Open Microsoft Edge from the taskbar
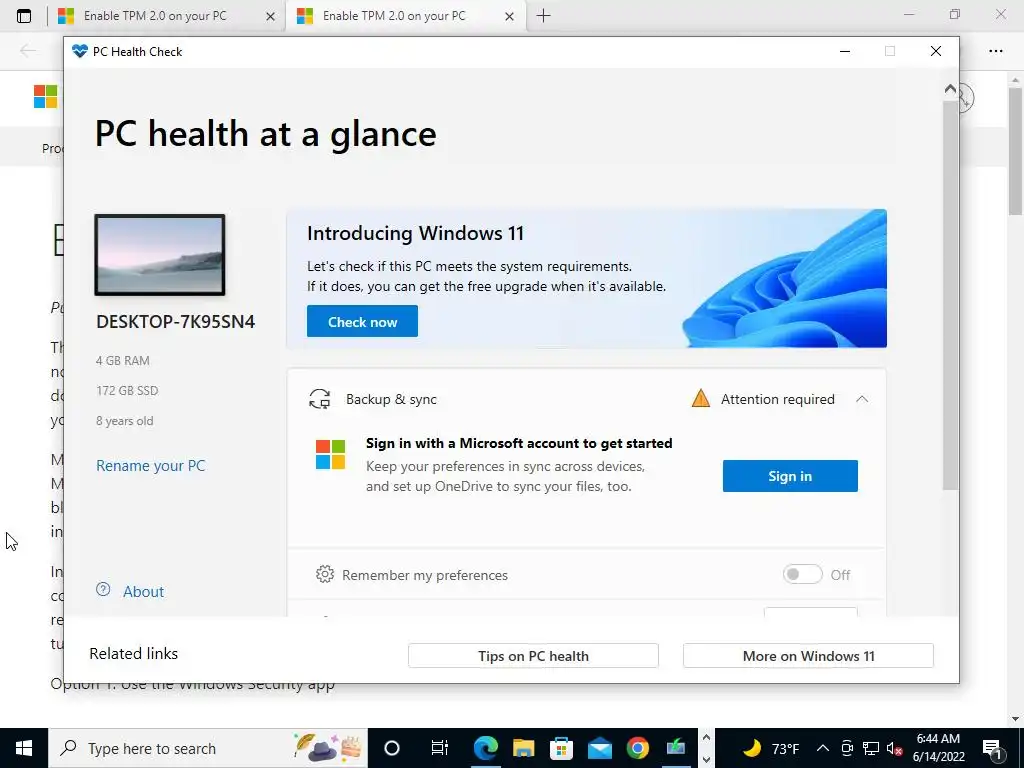The height and width of the screenshot is (768, 1024). point(485,748)
